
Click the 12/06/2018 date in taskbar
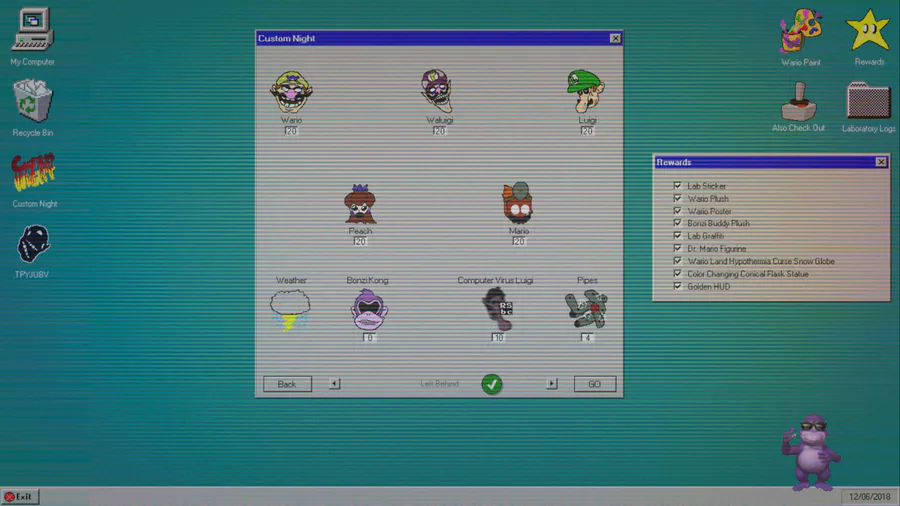click(870, 496)
